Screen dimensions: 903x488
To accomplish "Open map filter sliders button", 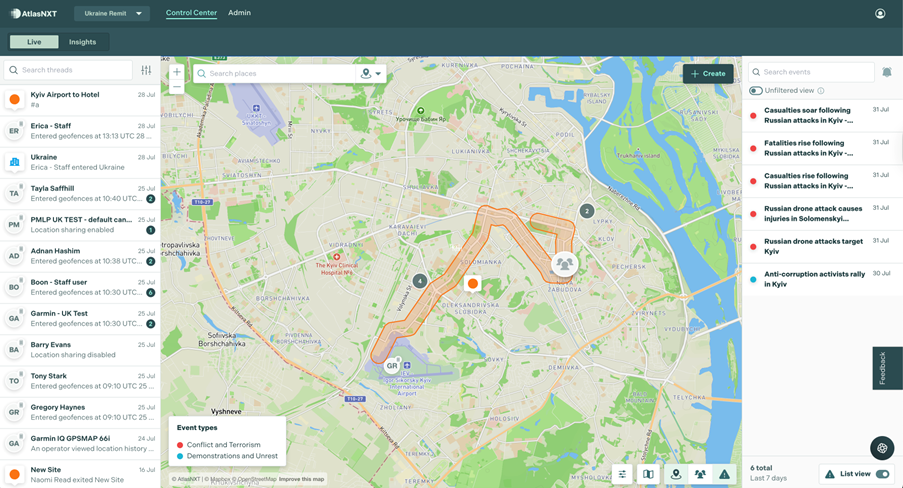I will pos(623,474).
